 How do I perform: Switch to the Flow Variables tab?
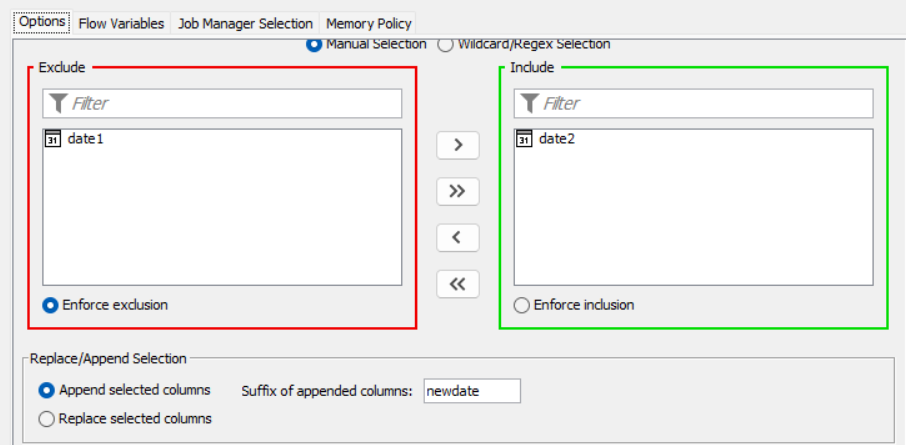[x=121, y=24]
